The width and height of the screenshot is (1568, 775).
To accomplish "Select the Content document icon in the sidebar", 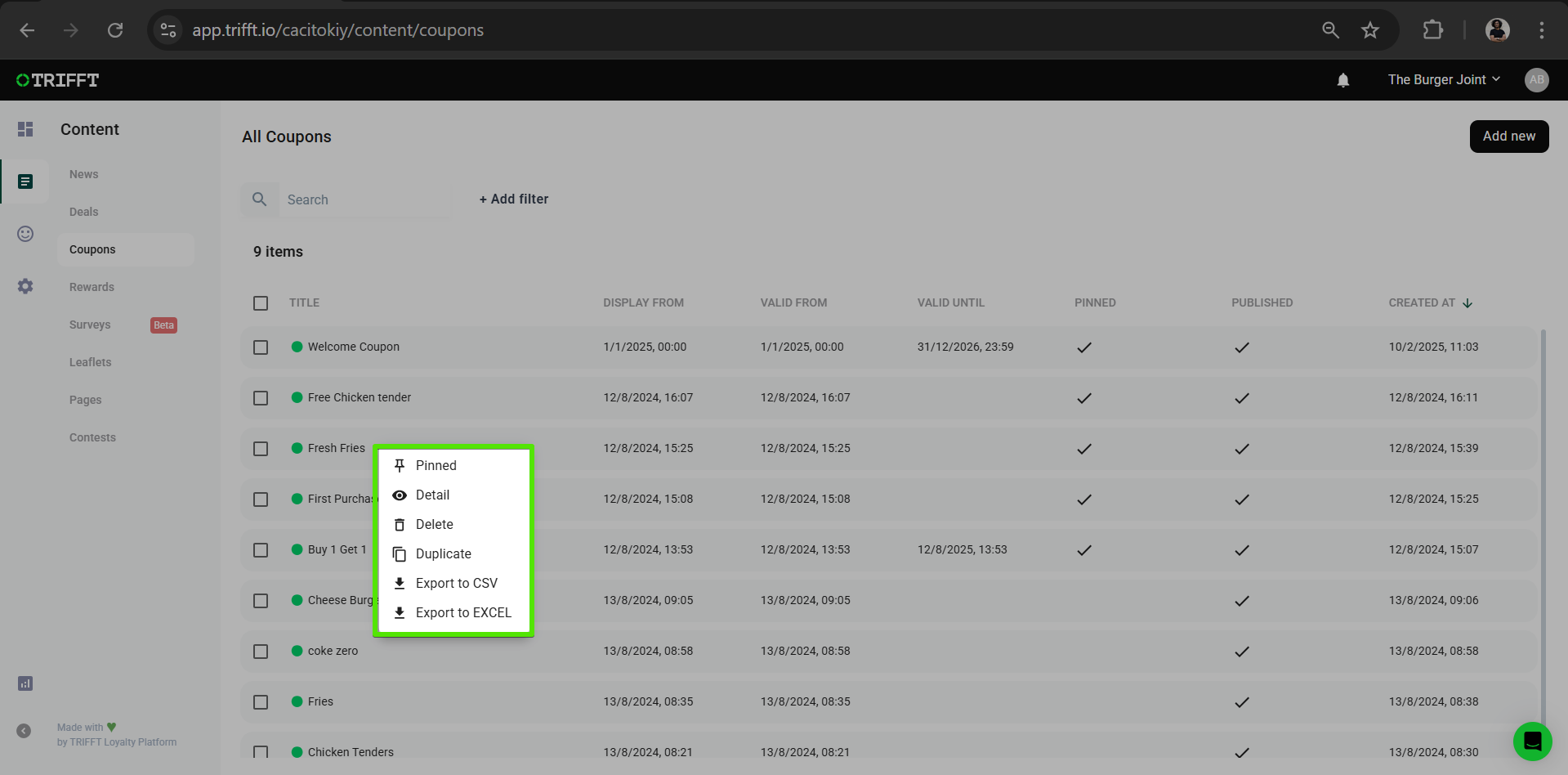I will [x=25, y=181].
